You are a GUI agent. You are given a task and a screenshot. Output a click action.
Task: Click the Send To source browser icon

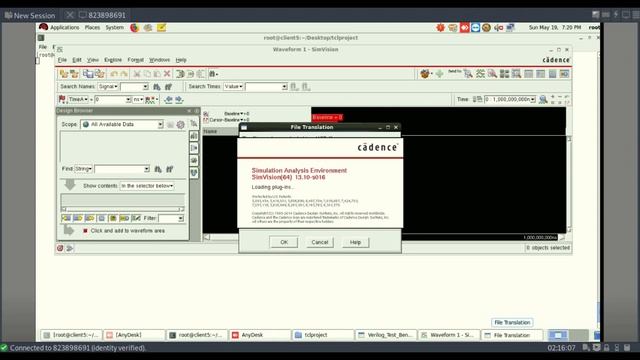(492, 74)
